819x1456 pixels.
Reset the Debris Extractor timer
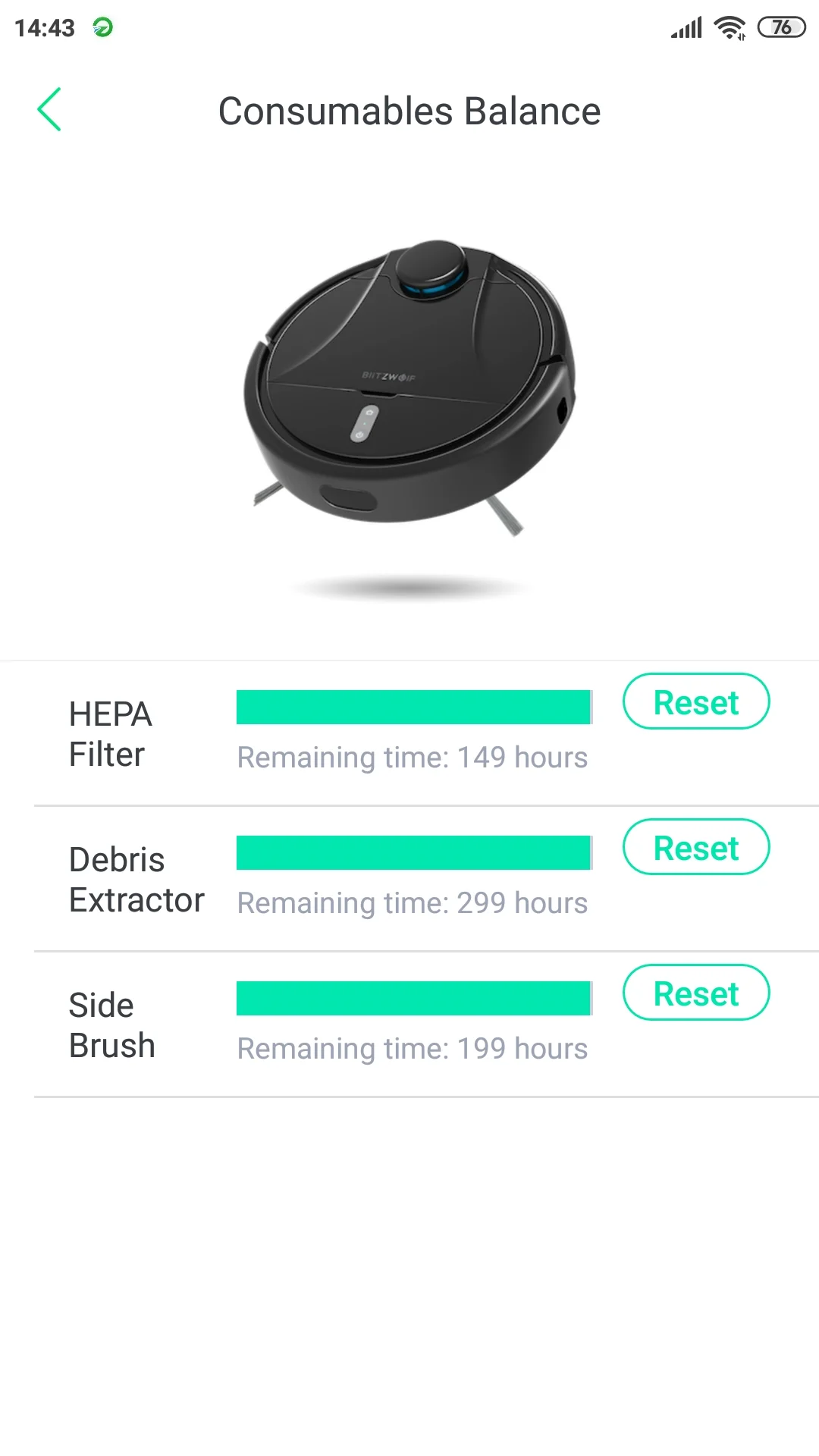pyautogui.click(x=695, y=848)
